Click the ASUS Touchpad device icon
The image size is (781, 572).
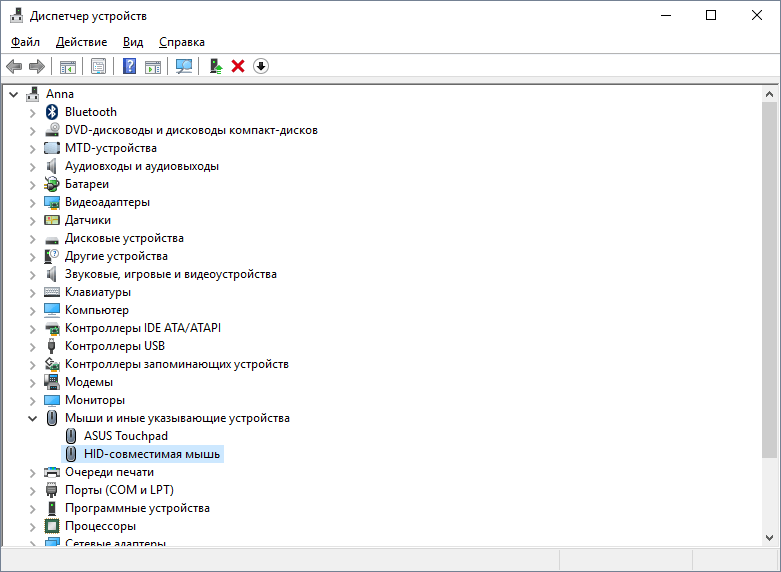pos(71,436)
